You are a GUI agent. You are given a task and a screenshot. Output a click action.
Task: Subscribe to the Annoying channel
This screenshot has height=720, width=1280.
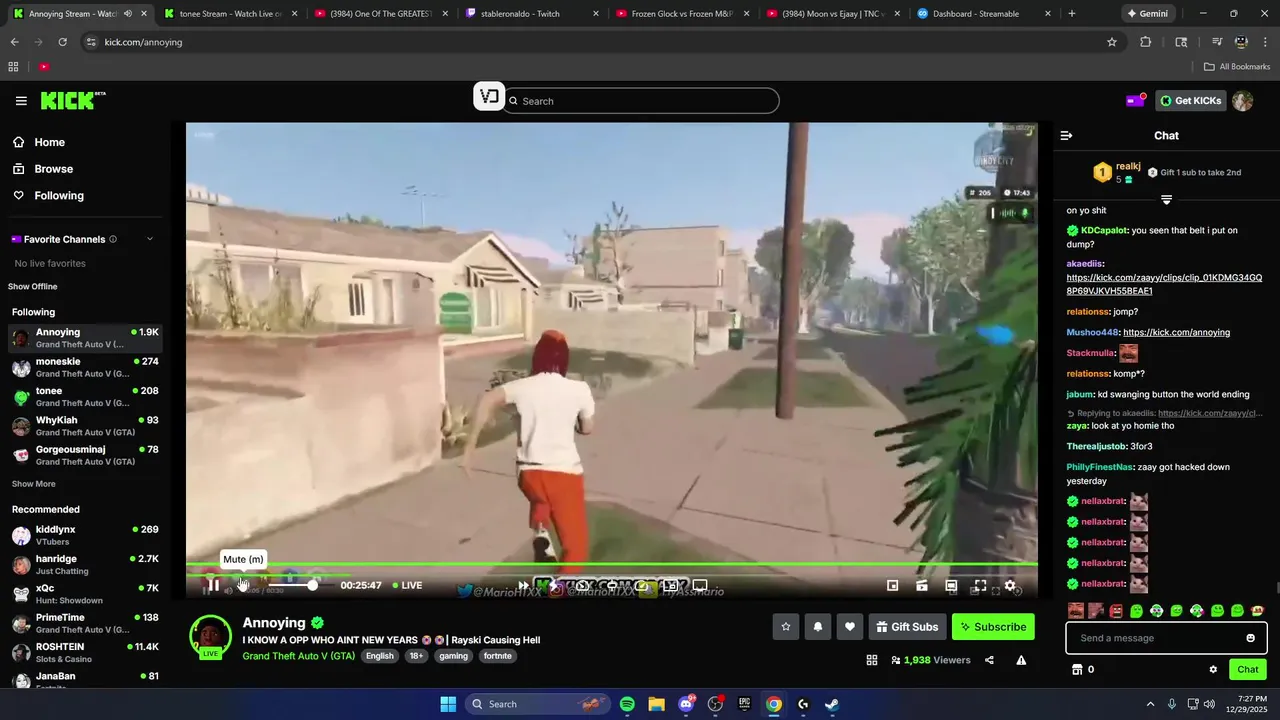pos(993,627)
